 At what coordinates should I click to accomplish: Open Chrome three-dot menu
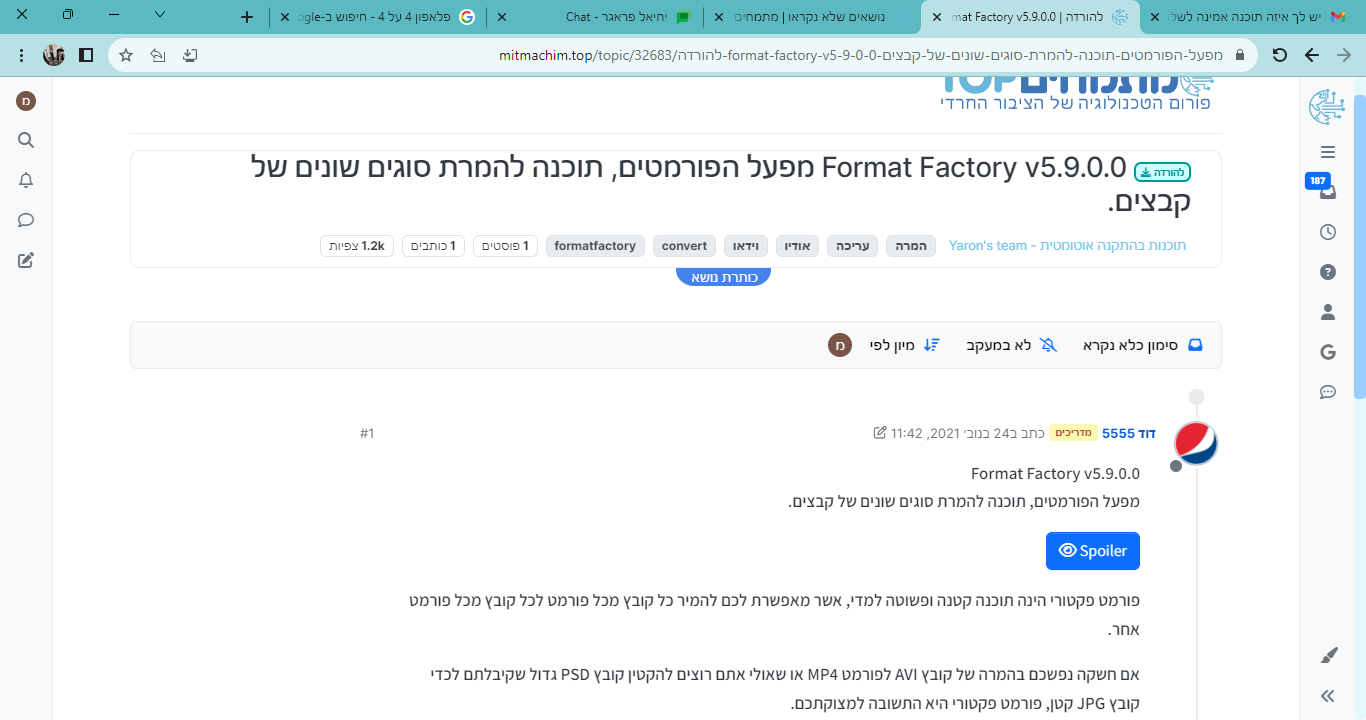click(21, 55)
